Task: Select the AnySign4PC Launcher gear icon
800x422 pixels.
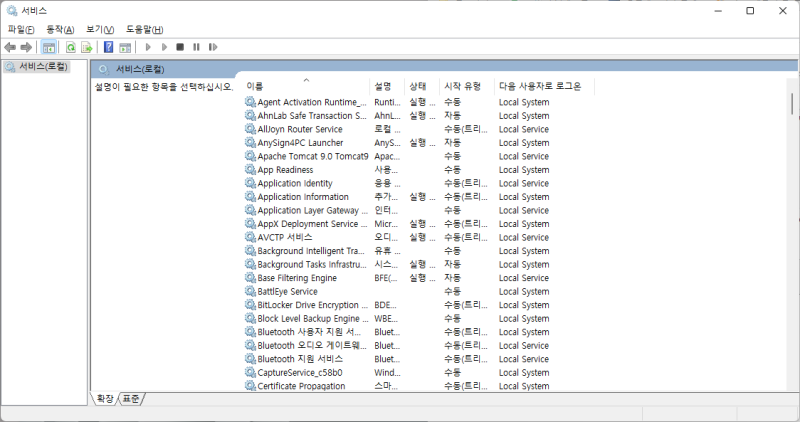Action: (250, 142)
